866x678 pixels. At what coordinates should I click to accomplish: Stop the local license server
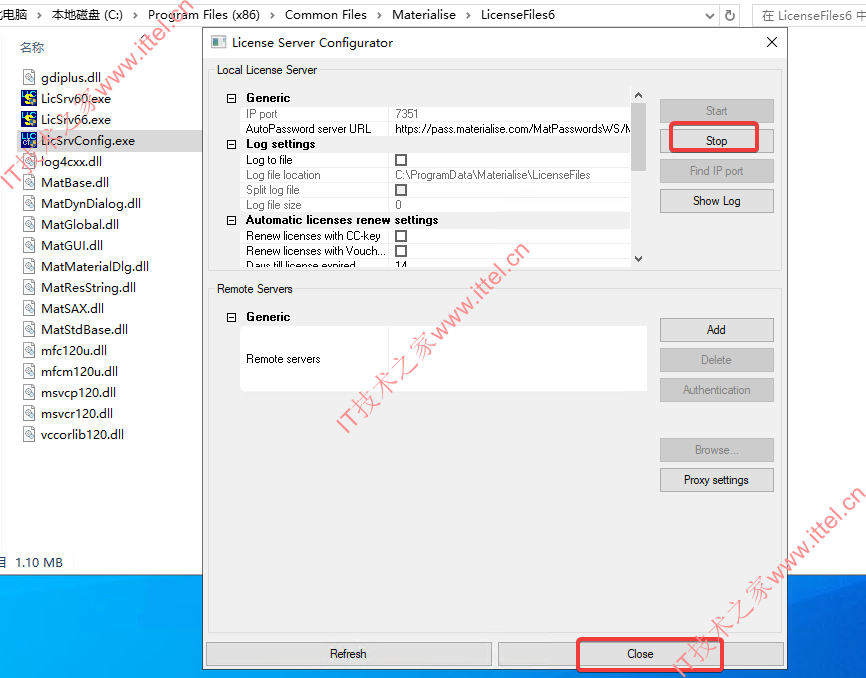point(716,141)
